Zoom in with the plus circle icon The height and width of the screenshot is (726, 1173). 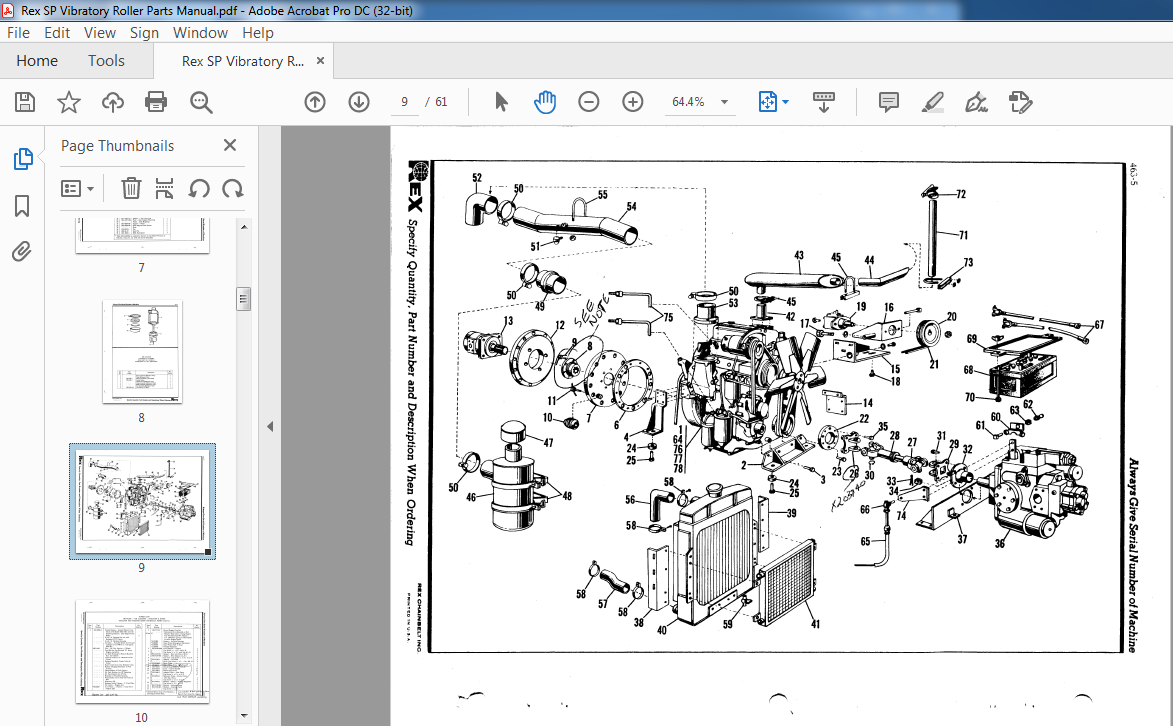pyautogui.click(x=633, y=102)
